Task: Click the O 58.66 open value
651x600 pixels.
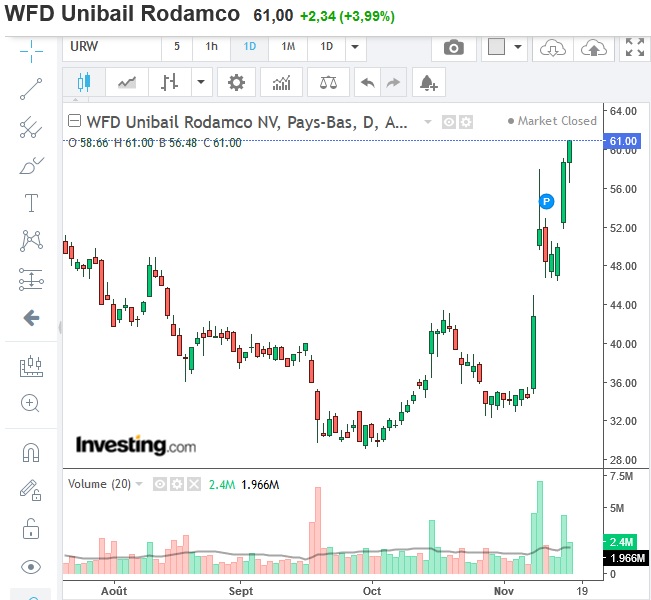Action: click(x=88, y=143)
